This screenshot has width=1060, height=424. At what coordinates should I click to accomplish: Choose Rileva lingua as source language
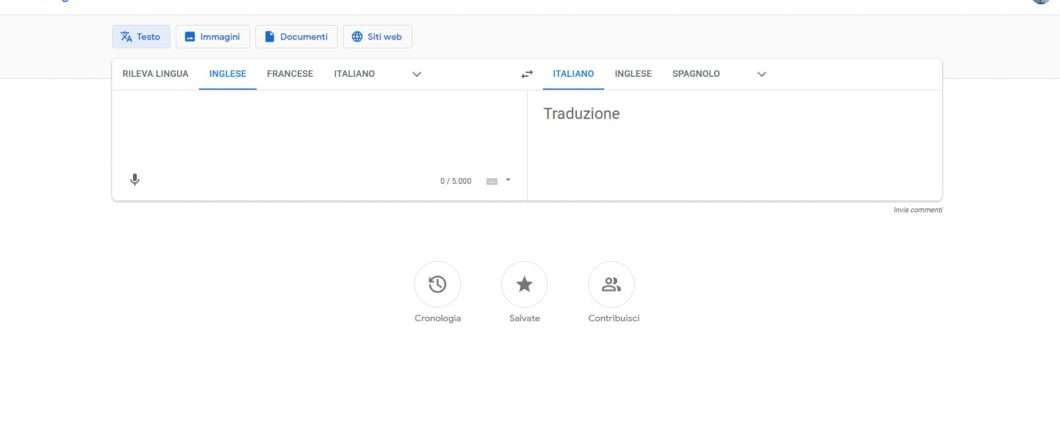[x=155, y=74]
